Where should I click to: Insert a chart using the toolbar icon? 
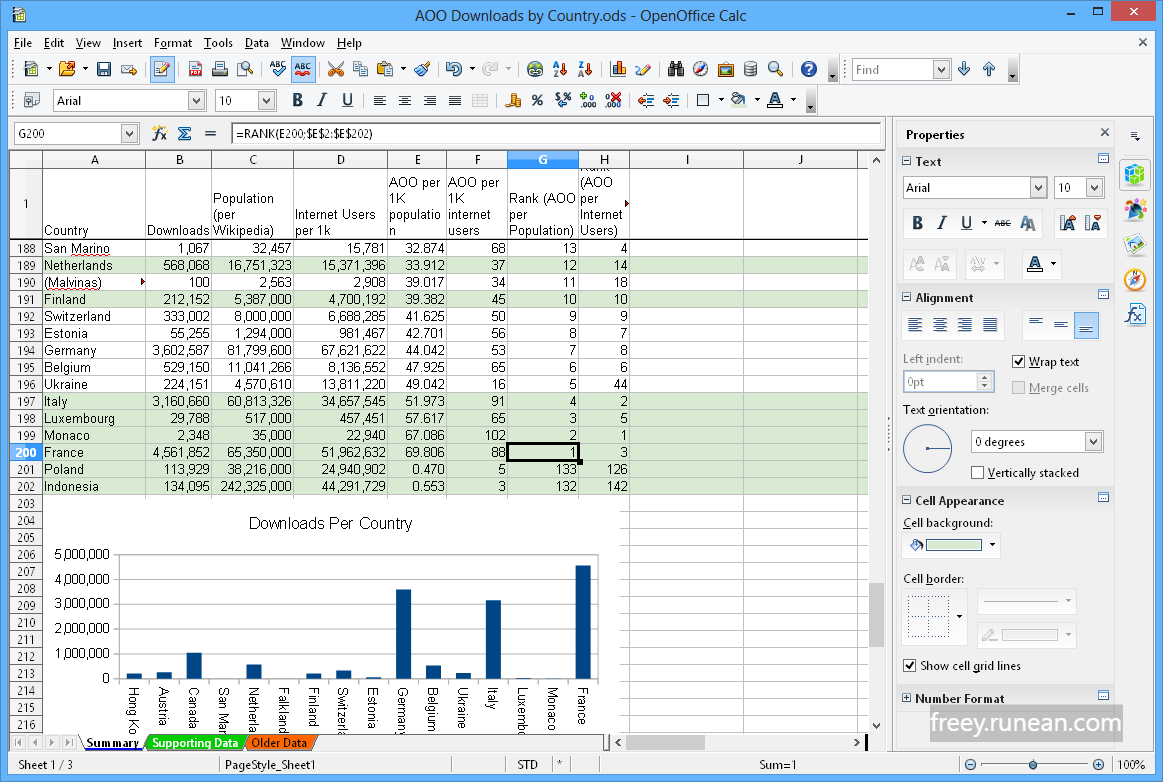pyautogui.click(x=618, y=70)
